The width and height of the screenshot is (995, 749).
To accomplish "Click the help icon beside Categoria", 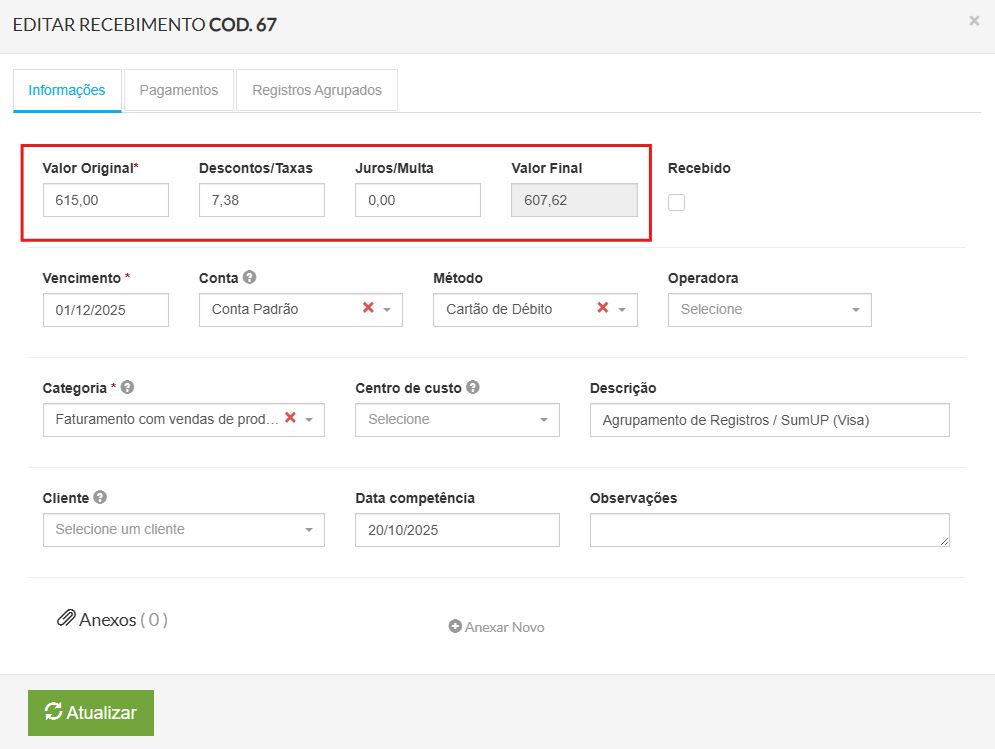I will point(128,388).
